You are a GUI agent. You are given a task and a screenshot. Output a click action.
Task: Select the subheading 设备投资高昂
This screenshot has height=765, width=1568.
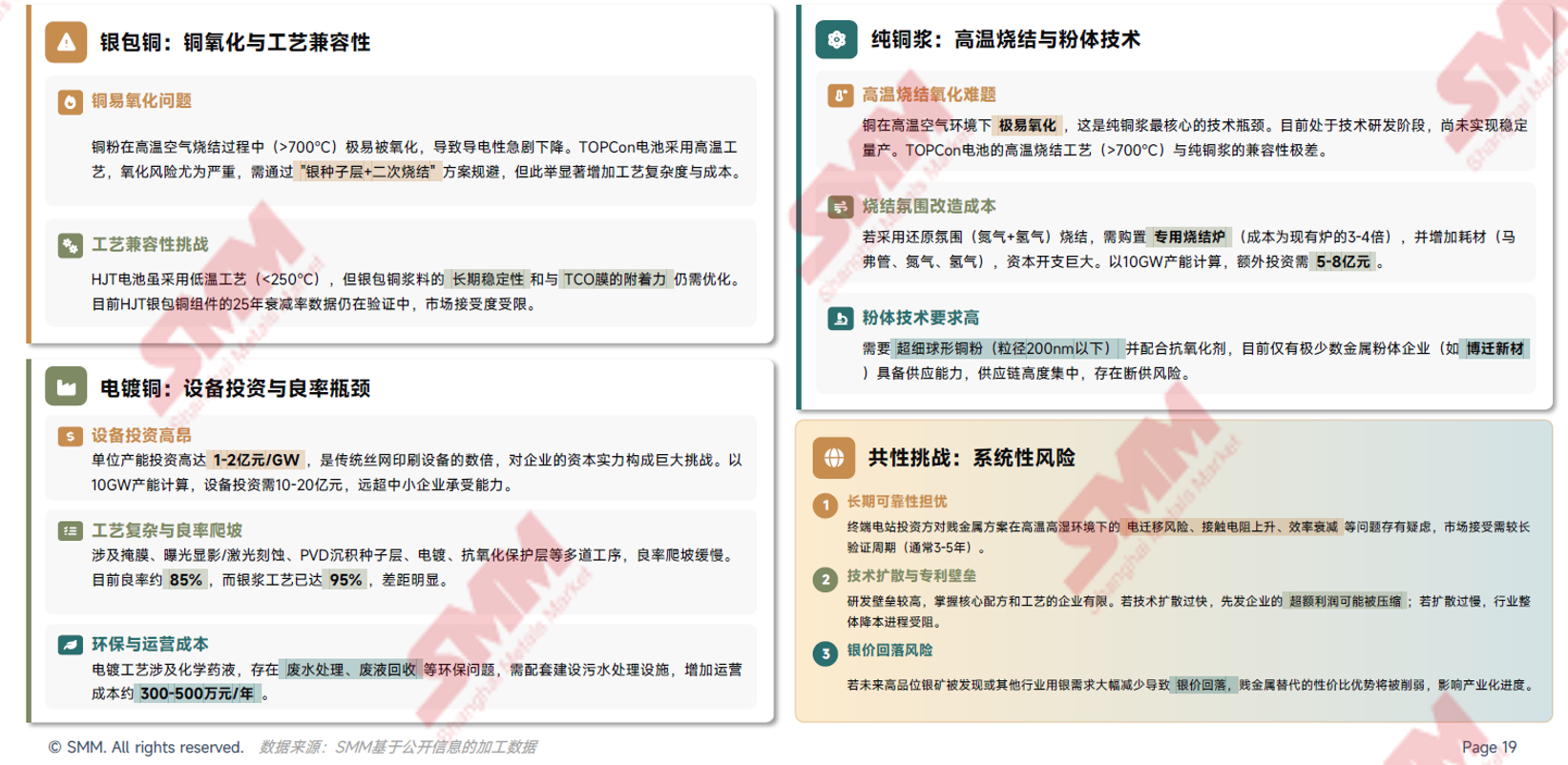tap(141, 436)
